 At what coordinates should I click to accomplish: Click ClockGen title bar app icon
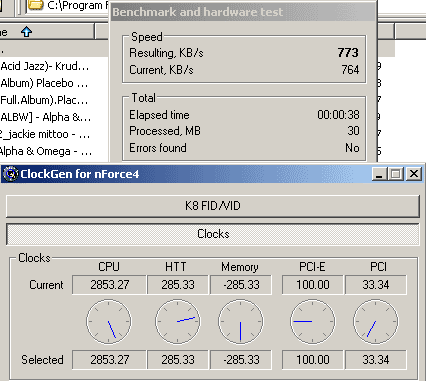(x=10, y=174)
